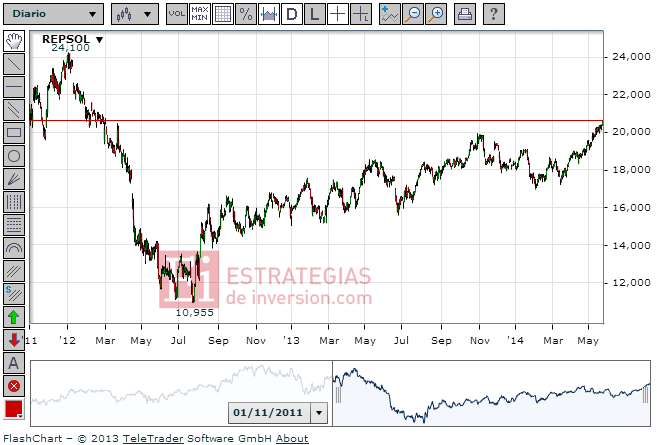Image resolution: width=657 pixels, height=445 pixels.
Task: Open the Diario timeframe dropdown
Action: 54,14
